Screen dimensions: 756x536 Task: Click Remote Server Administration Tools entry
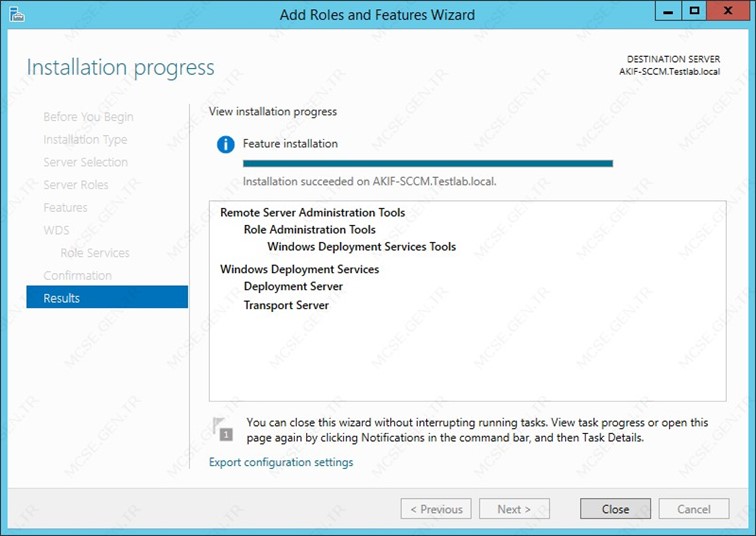pos(312,213)
